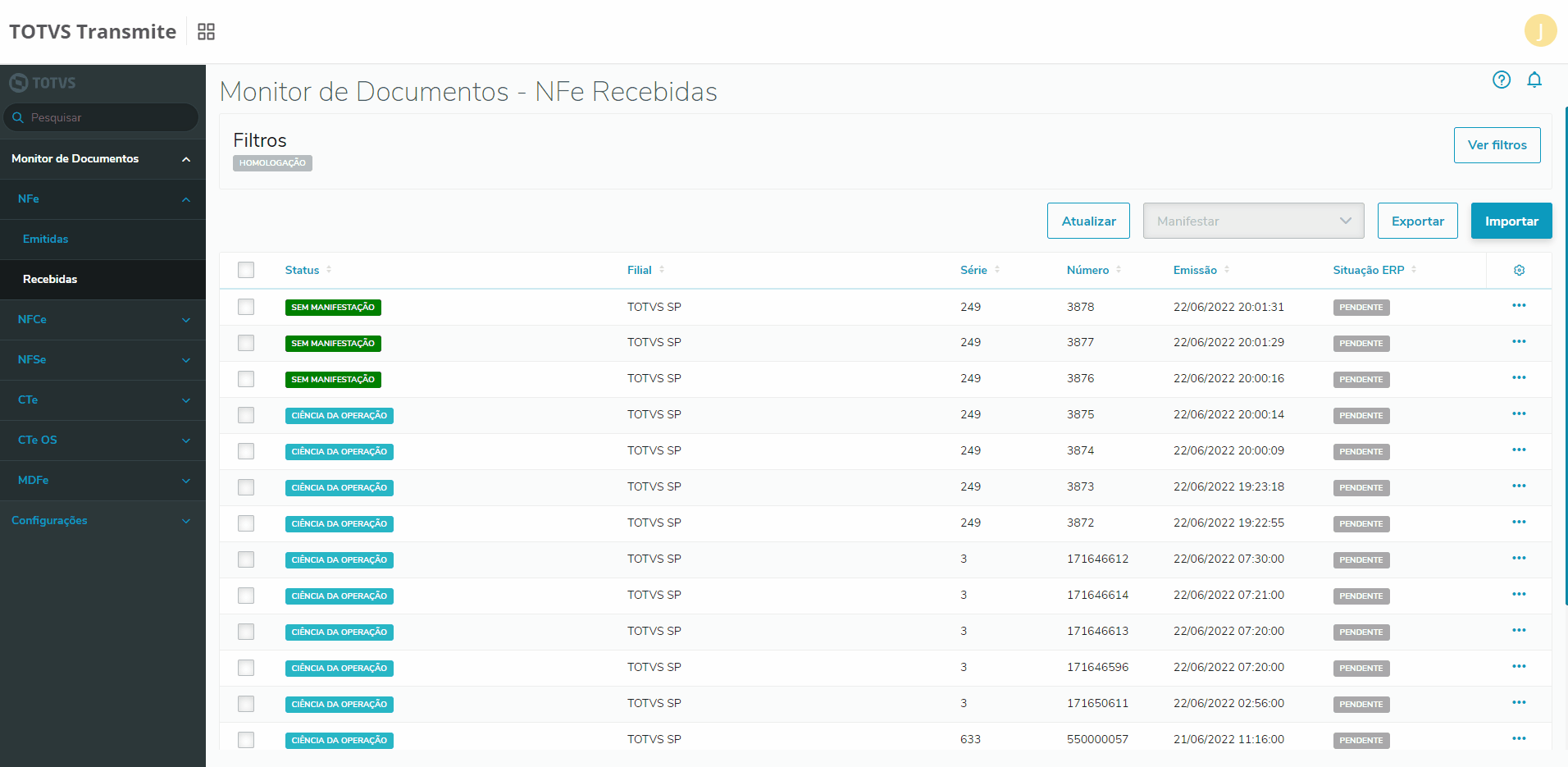Viewport: 1568px width, 767px height.
Task: Toggle the select-all checkbox in table header
Action: coord(246,270)
